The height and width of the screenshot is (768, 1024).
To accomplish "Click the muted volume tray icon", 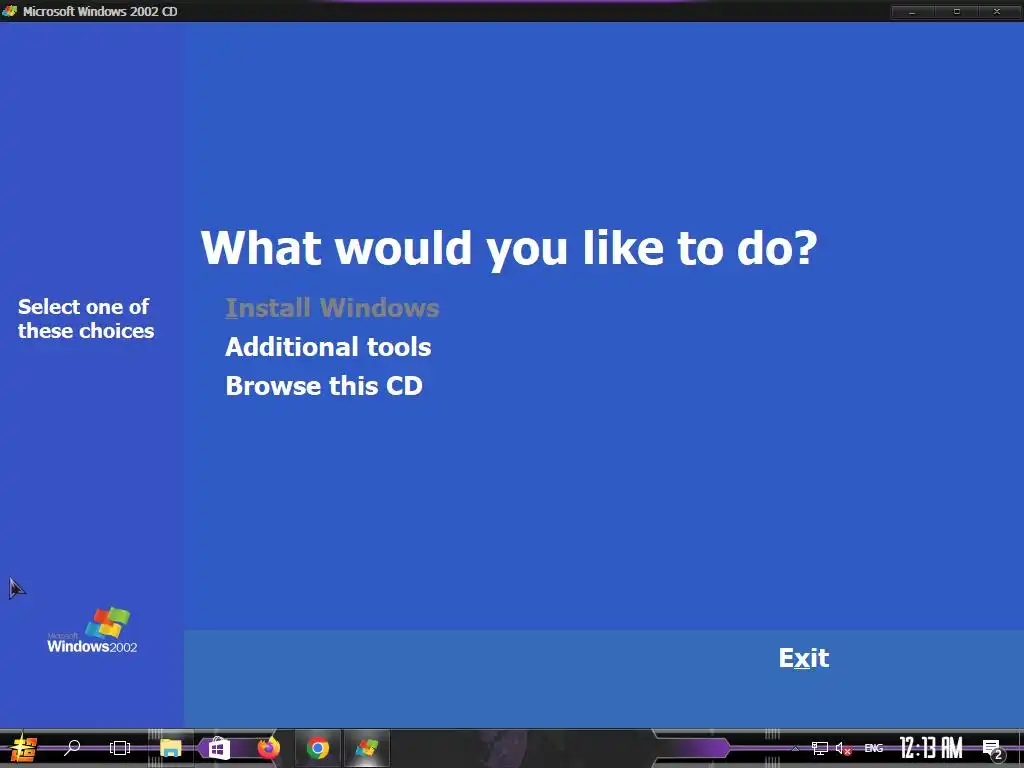I will [x=843, y=748].
